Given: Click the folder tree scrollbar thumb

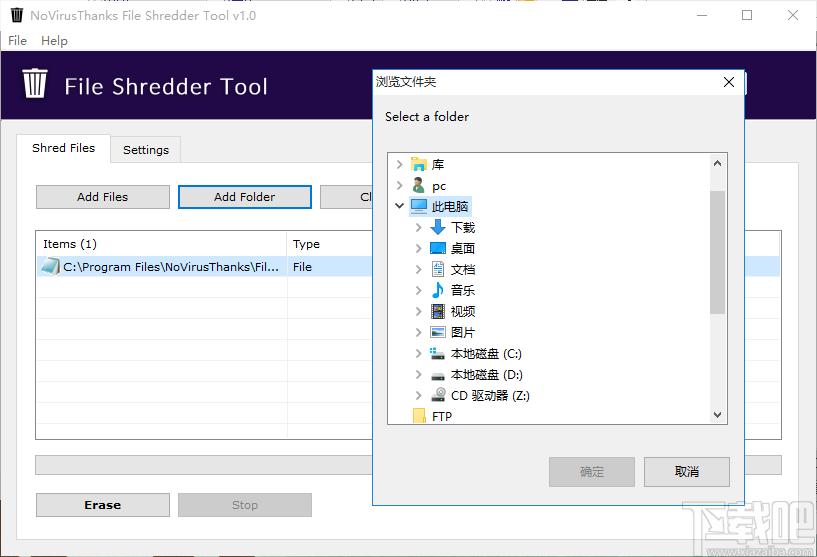Looking at the screenshot, I should tap(717, 252).
